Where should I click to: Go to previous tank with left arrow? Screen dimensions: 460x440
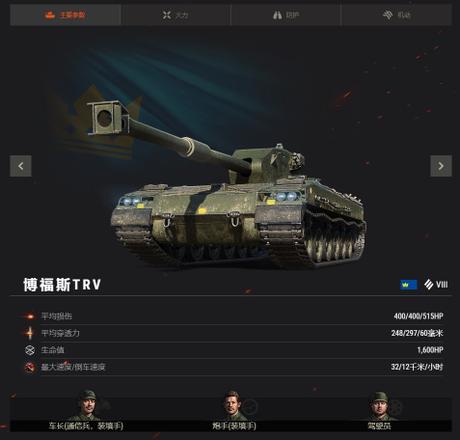(x=21, y=166)
